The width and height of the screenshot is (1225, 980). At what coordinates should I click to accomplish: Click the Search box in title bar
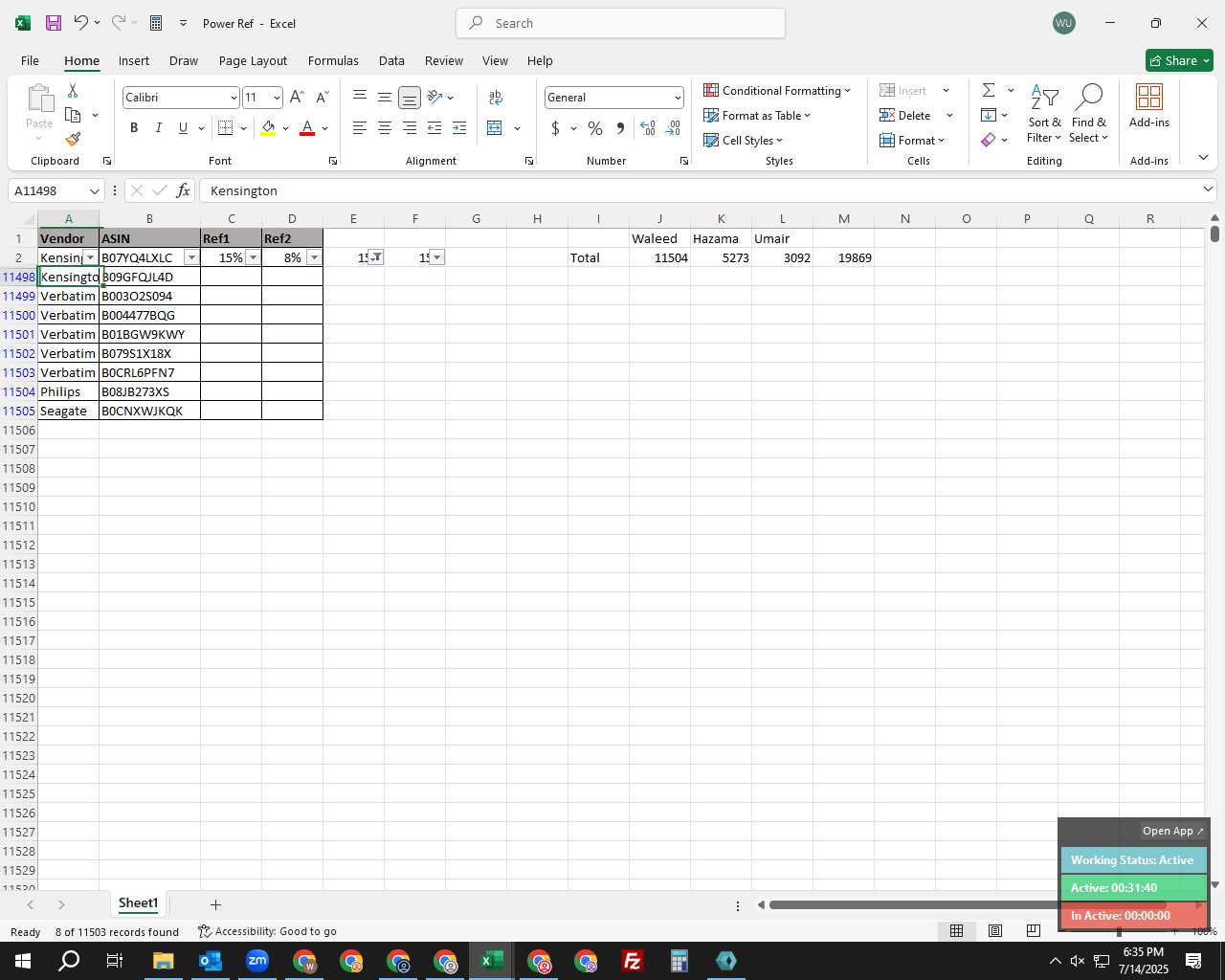click(x=620, y=23)
